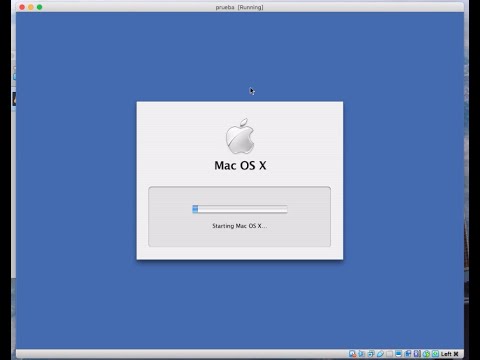Click the 'Starting Mac OS X...' status text
The width and height of the screenshot is (480, 360).
pyautogui.click(x=240, y=226)
